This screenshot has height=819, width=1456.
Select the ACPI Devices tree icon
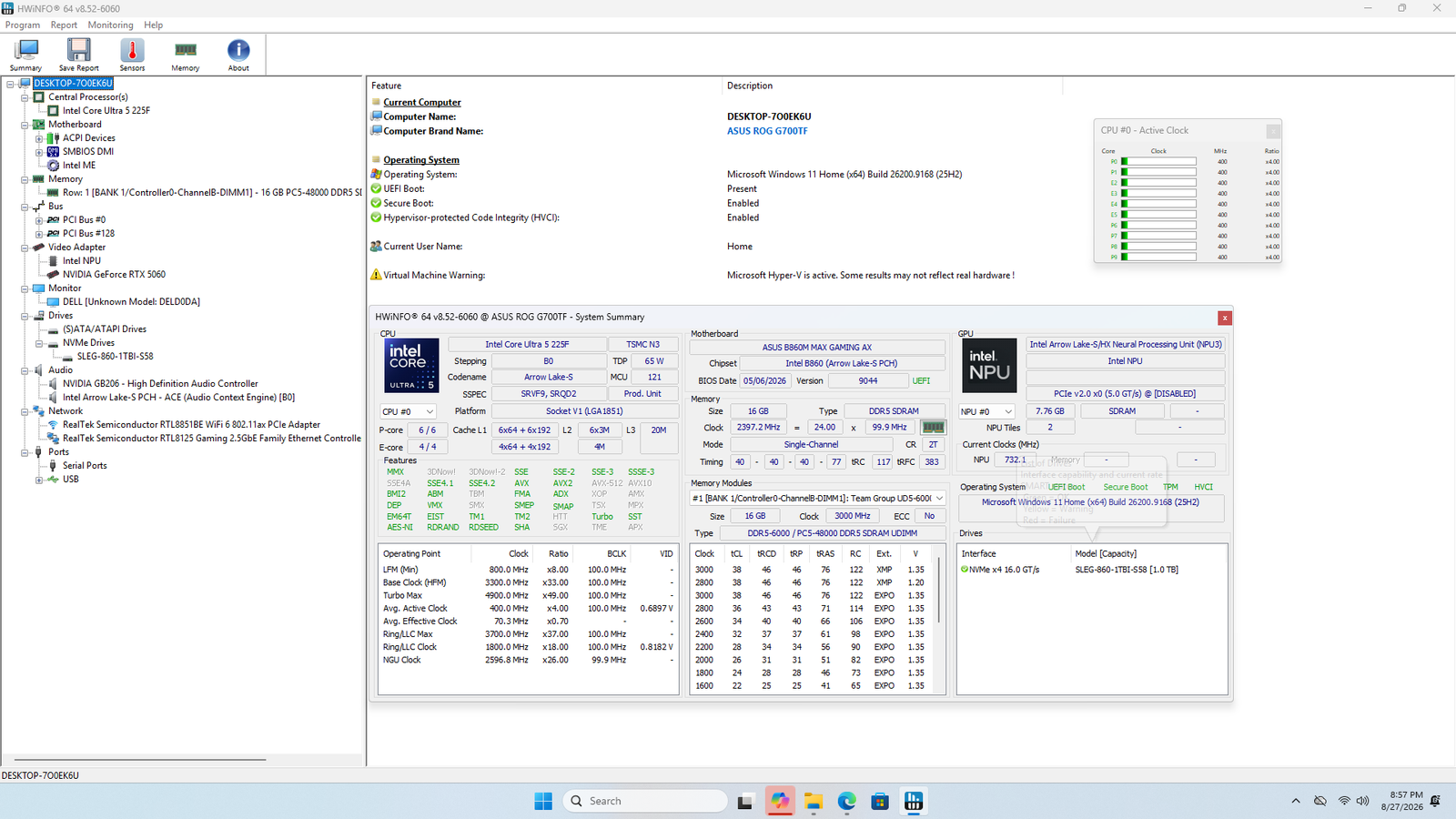coord(53,138)
